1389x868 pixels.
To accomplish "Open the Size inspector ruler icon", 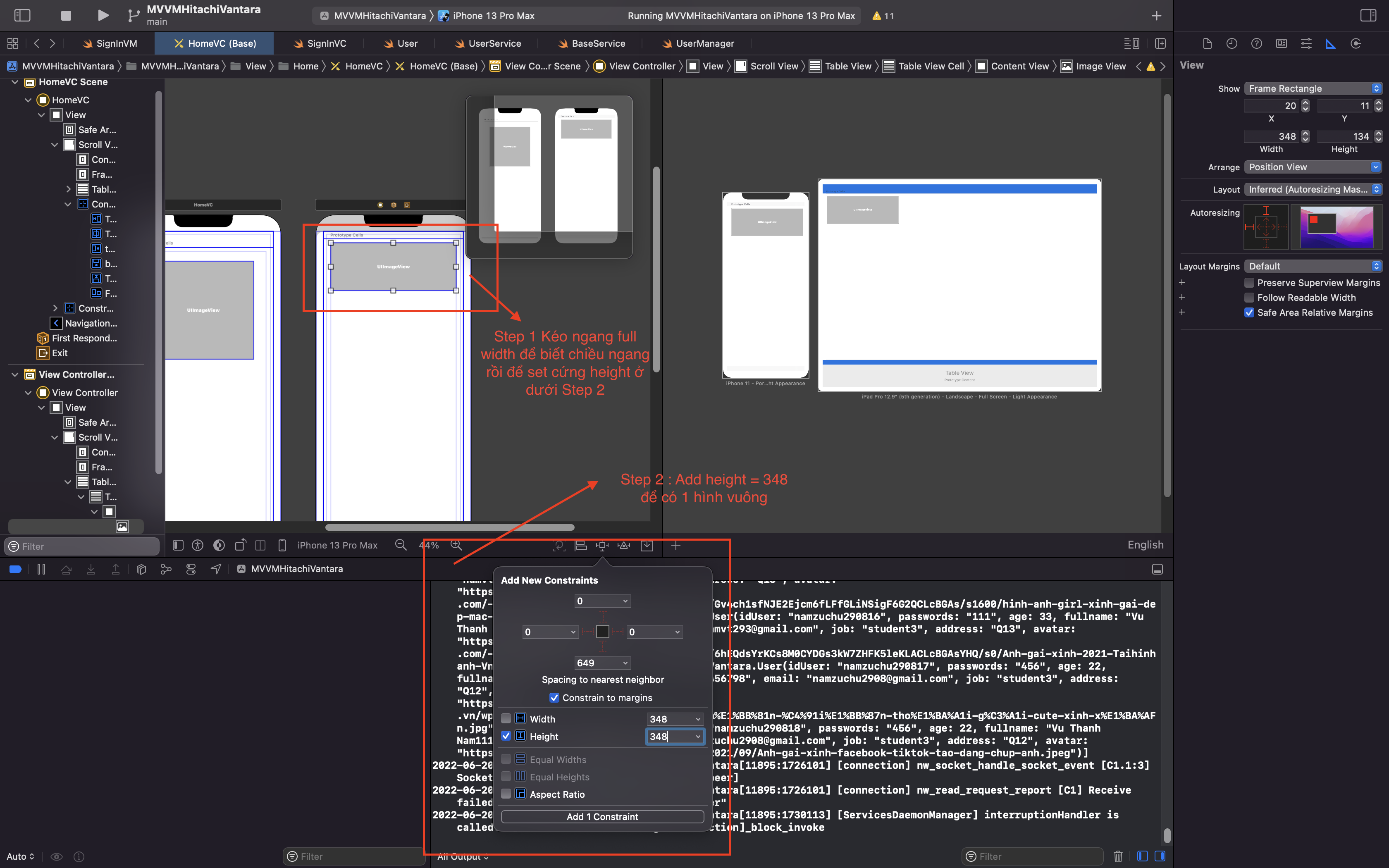I will point(1330,44).
